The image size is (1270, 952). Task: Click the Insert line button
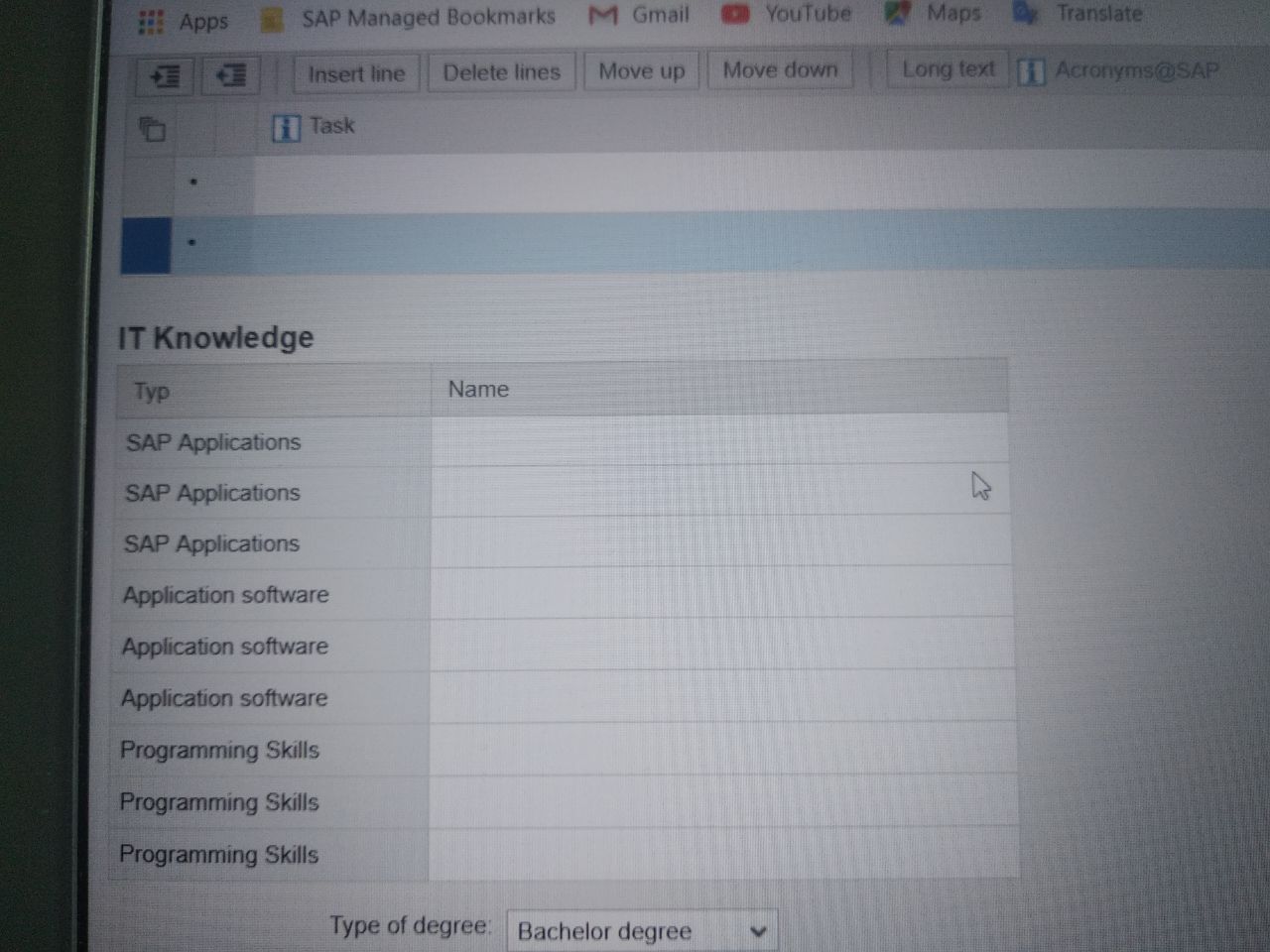(356, 74)
